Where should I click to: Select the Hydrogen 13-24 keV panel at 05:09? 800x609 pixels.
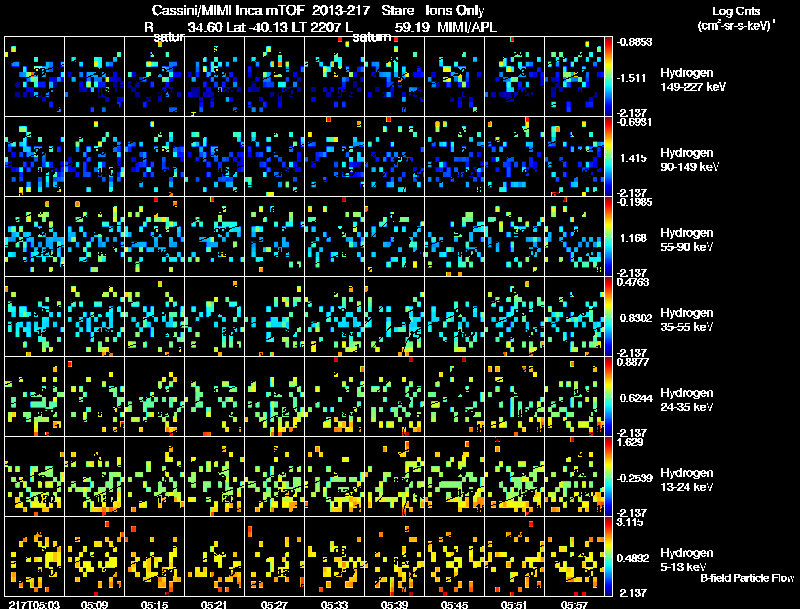95,476
